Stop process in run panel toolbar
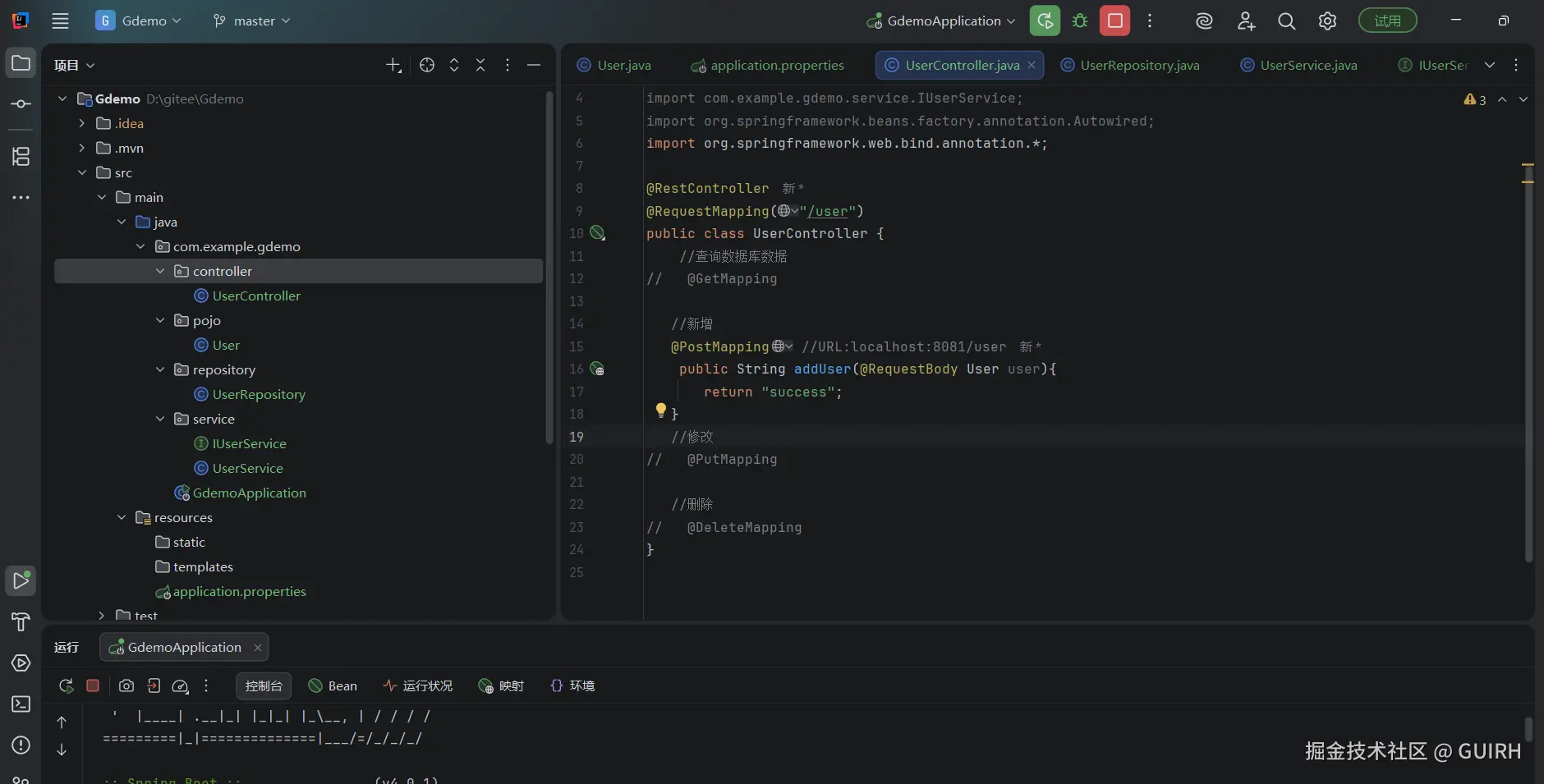1544x784 pixels. 93,685
